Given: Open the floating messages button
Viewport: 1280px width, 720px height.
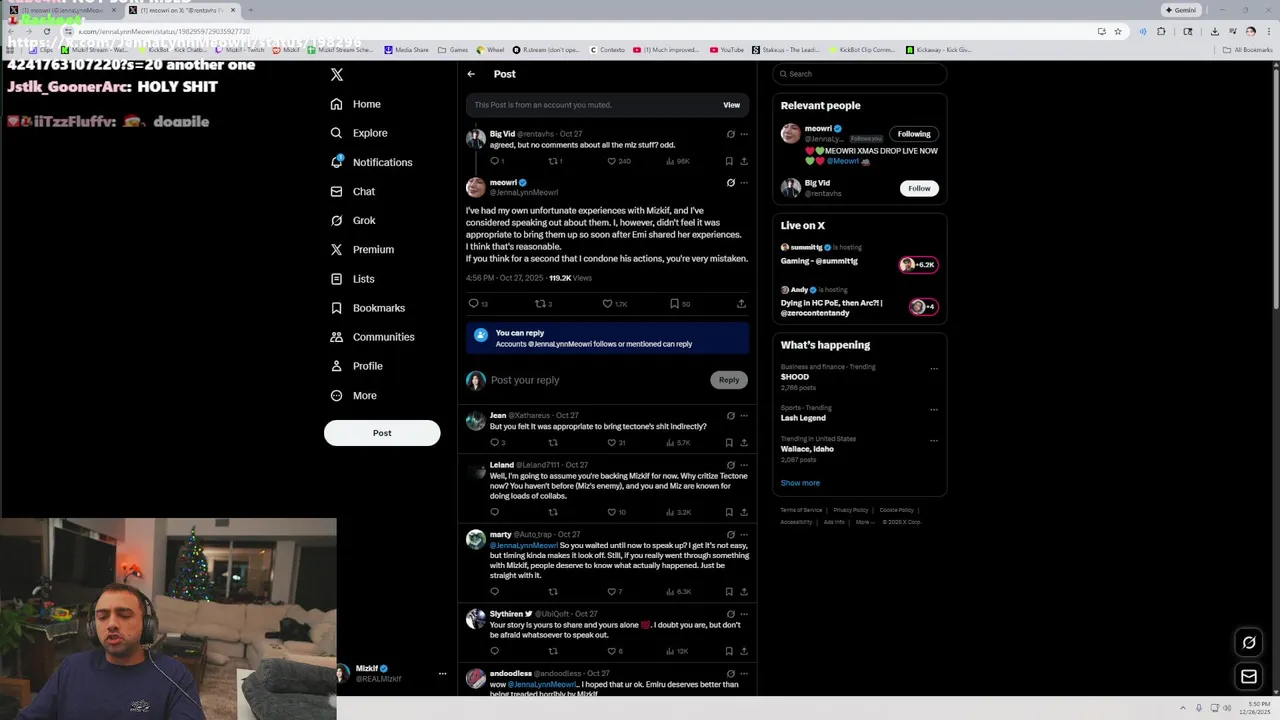Looking at the screenshot, I should coord(1249,677).
